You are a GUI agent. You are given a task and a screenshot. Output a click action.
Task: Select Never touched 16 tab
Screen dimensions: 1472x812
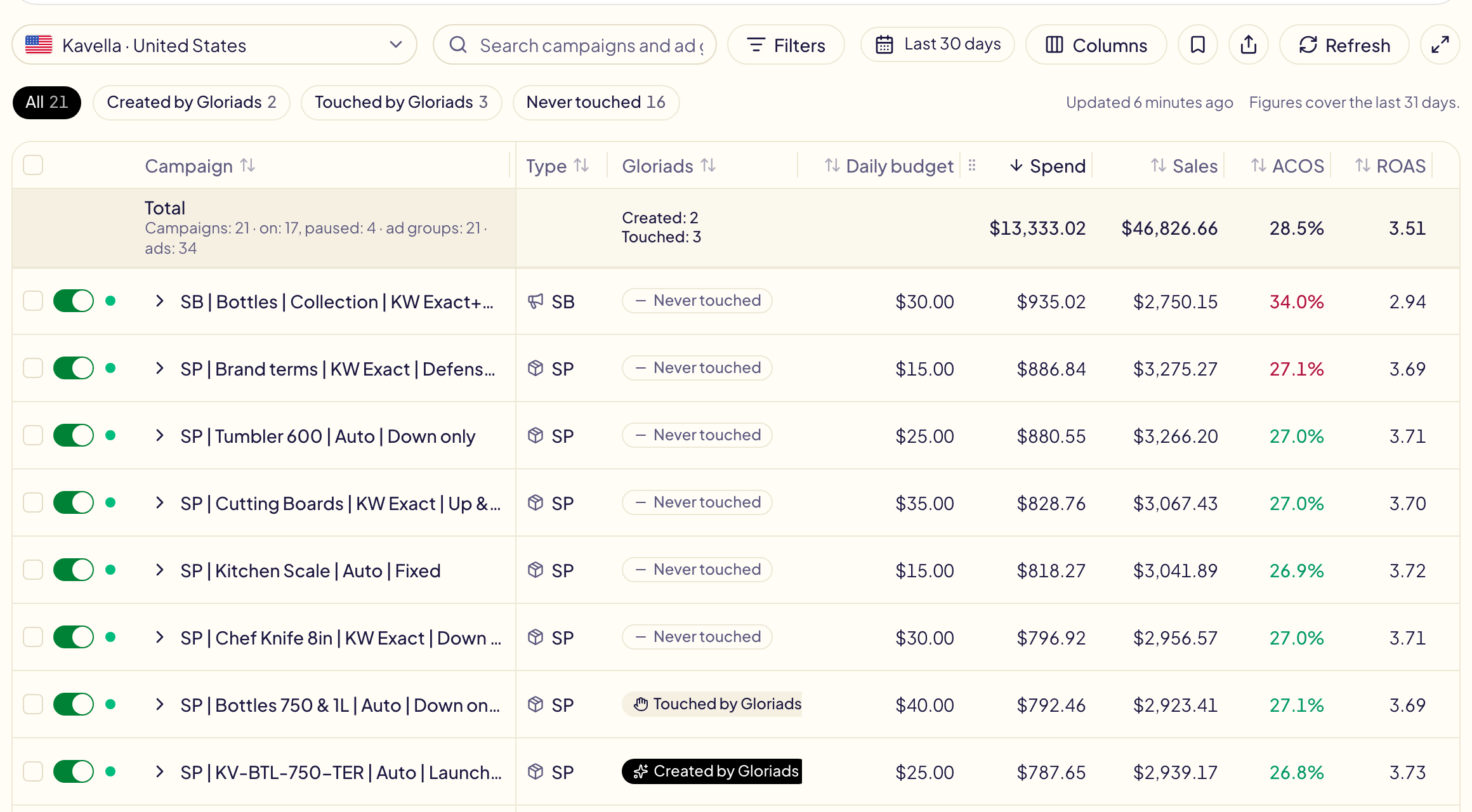pos(596,102)
